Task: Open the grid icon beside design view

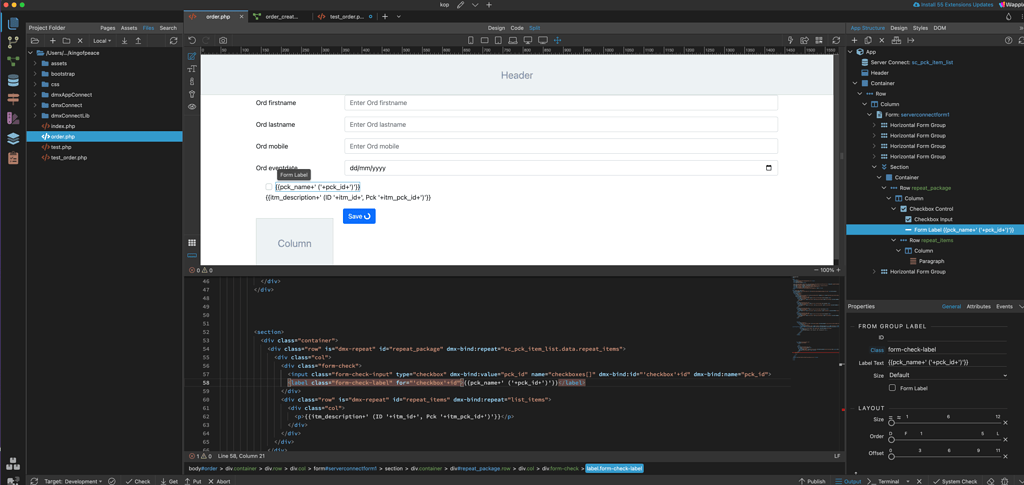Action: pos(192,243)
